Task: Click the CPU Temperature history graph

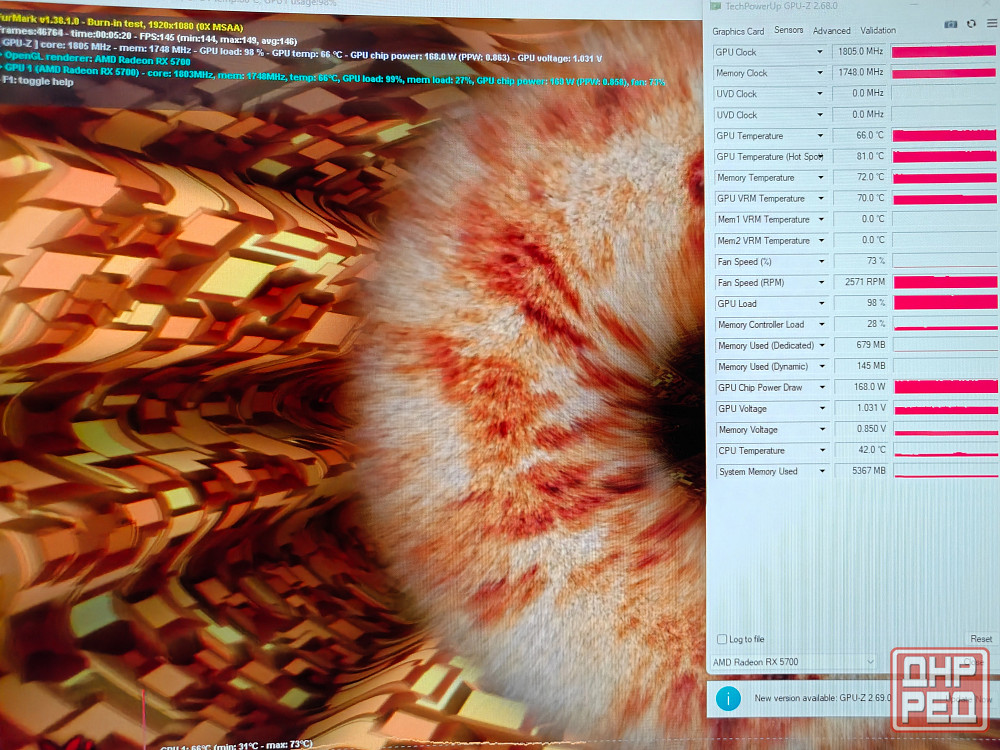Action: point(944,450)
